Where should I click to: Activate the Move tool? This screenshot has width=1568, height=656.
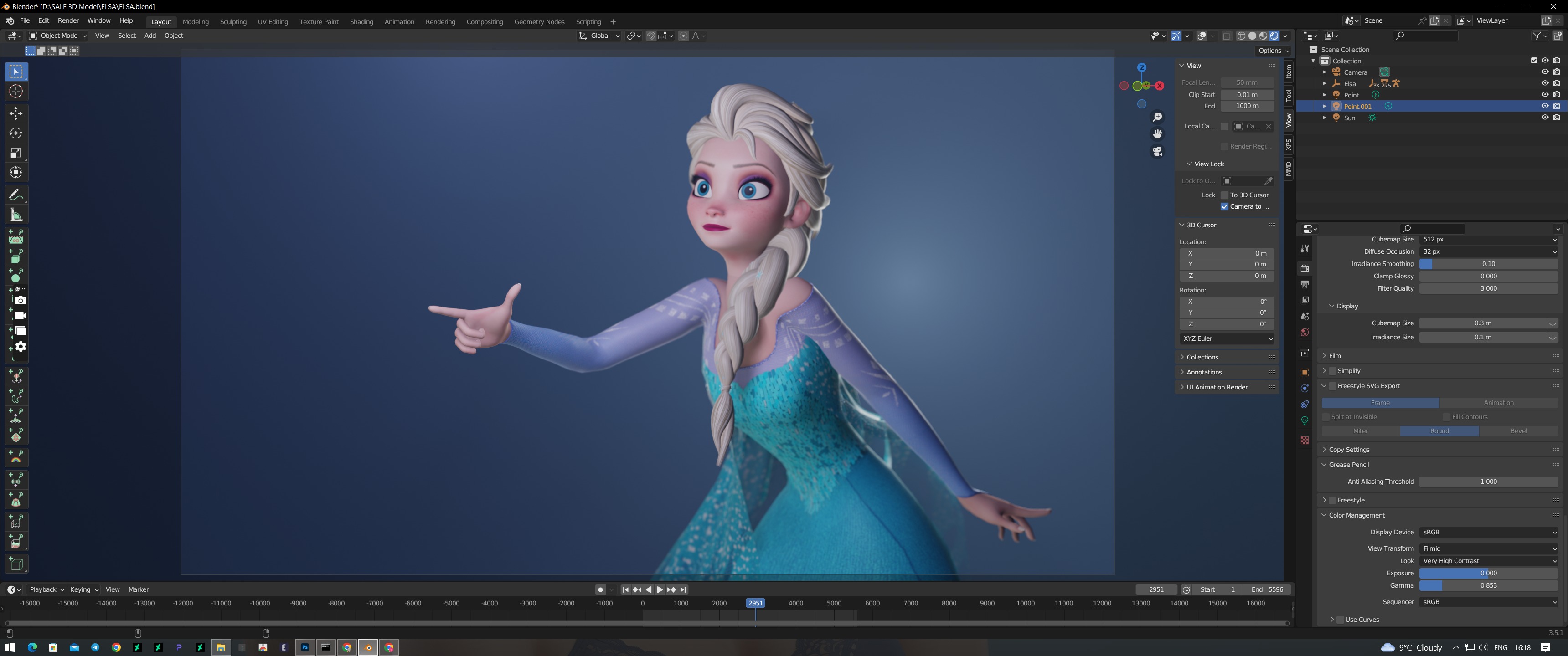tap(16, 113)
